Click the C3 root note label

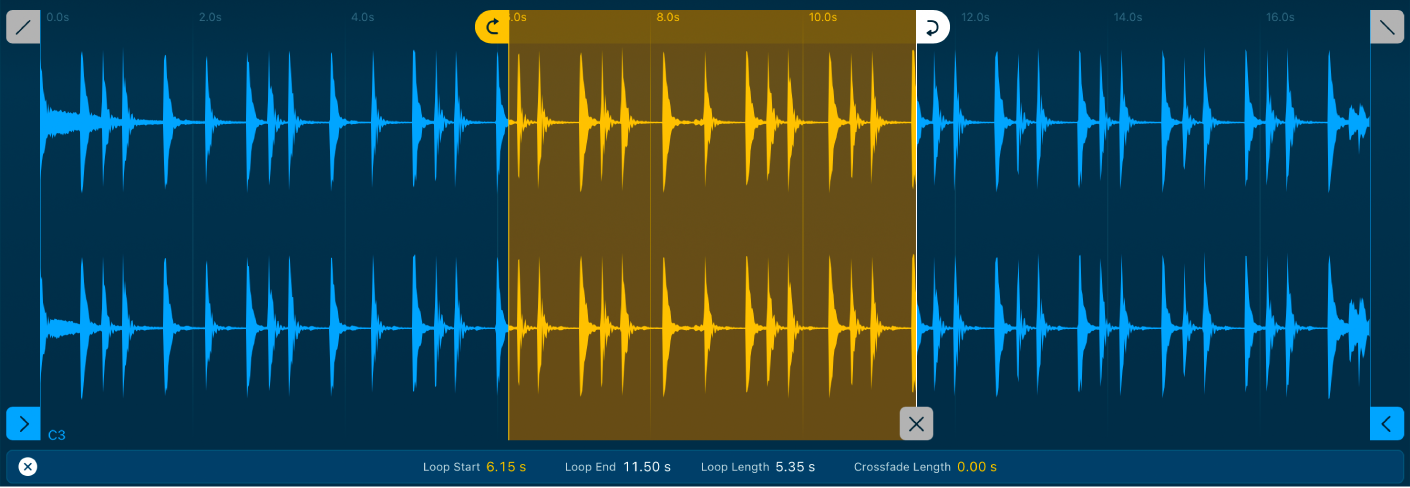tap(57, 435)
